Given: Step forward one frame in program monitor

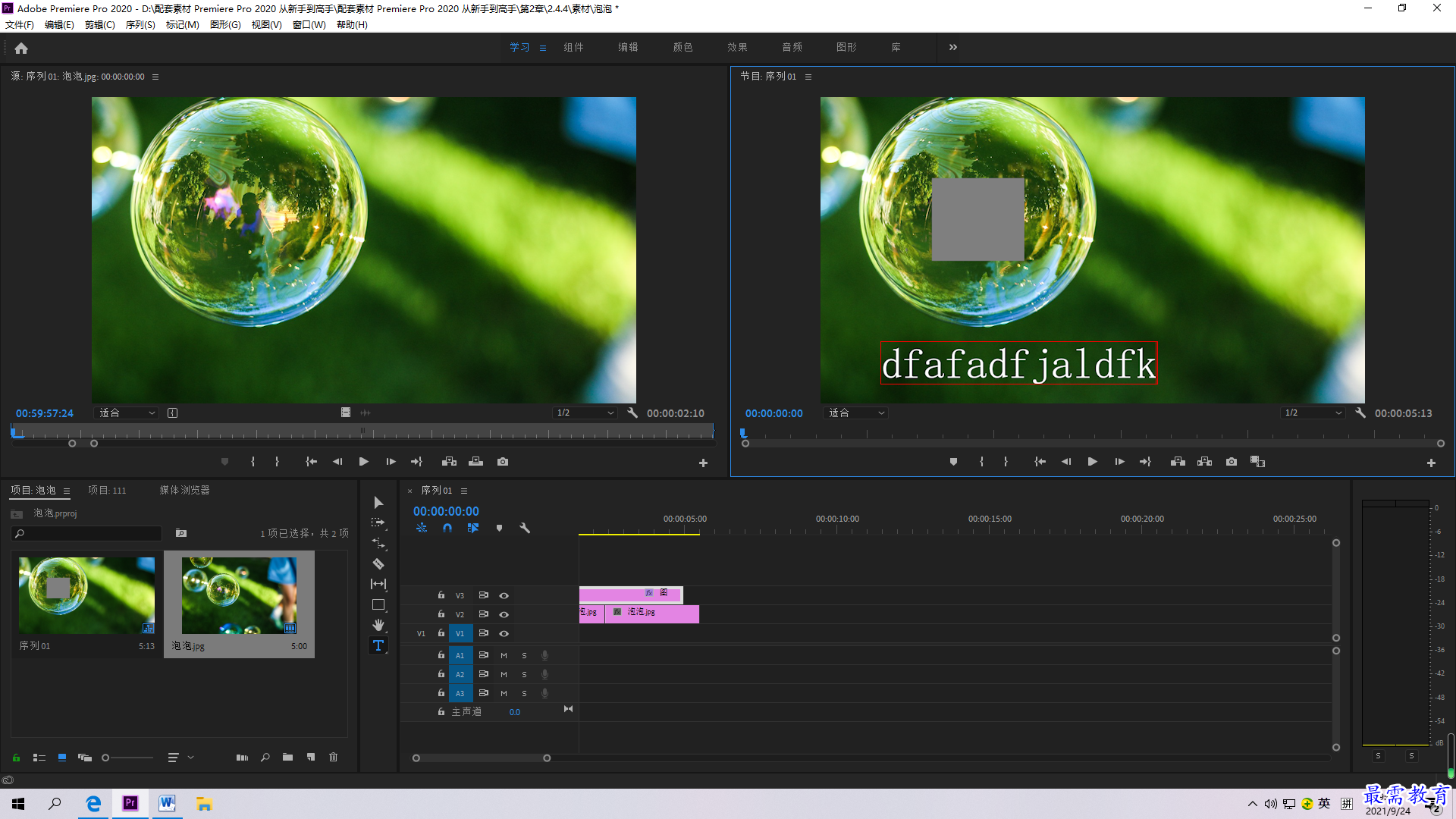Looking at the screenshot, I should [1119, 462].
